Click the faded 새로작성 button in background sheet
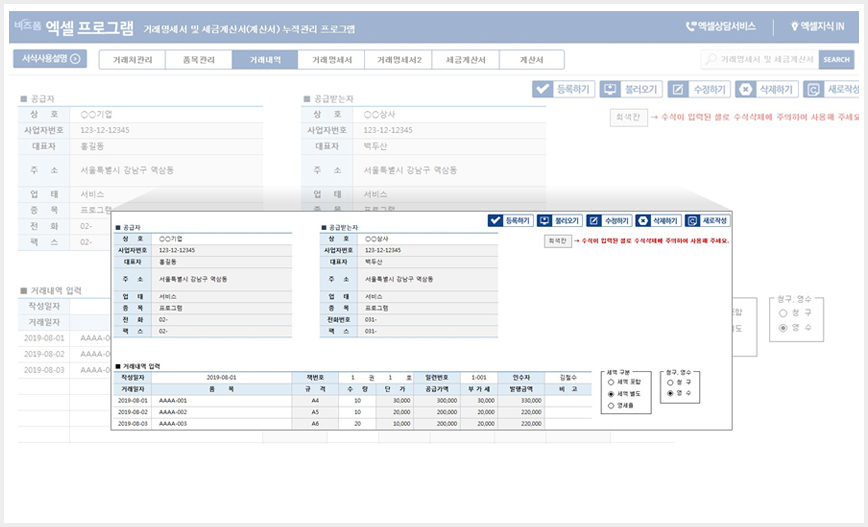This screenshot has width=868, height=527. (x=831, y=89)
